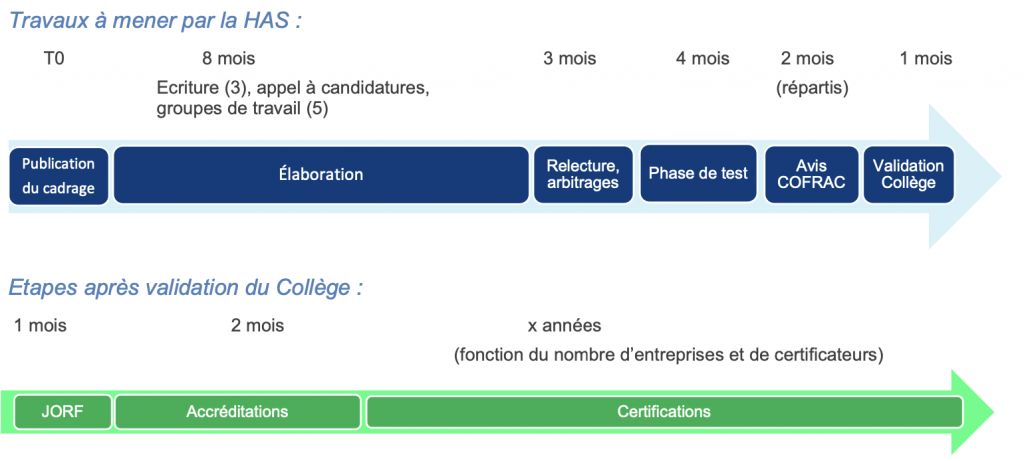Image resolution: width=1024 pixels, height=461 pixels.
Task: Click the "Travaux à mener par la HAS" heading
Action: pos(156,20)
